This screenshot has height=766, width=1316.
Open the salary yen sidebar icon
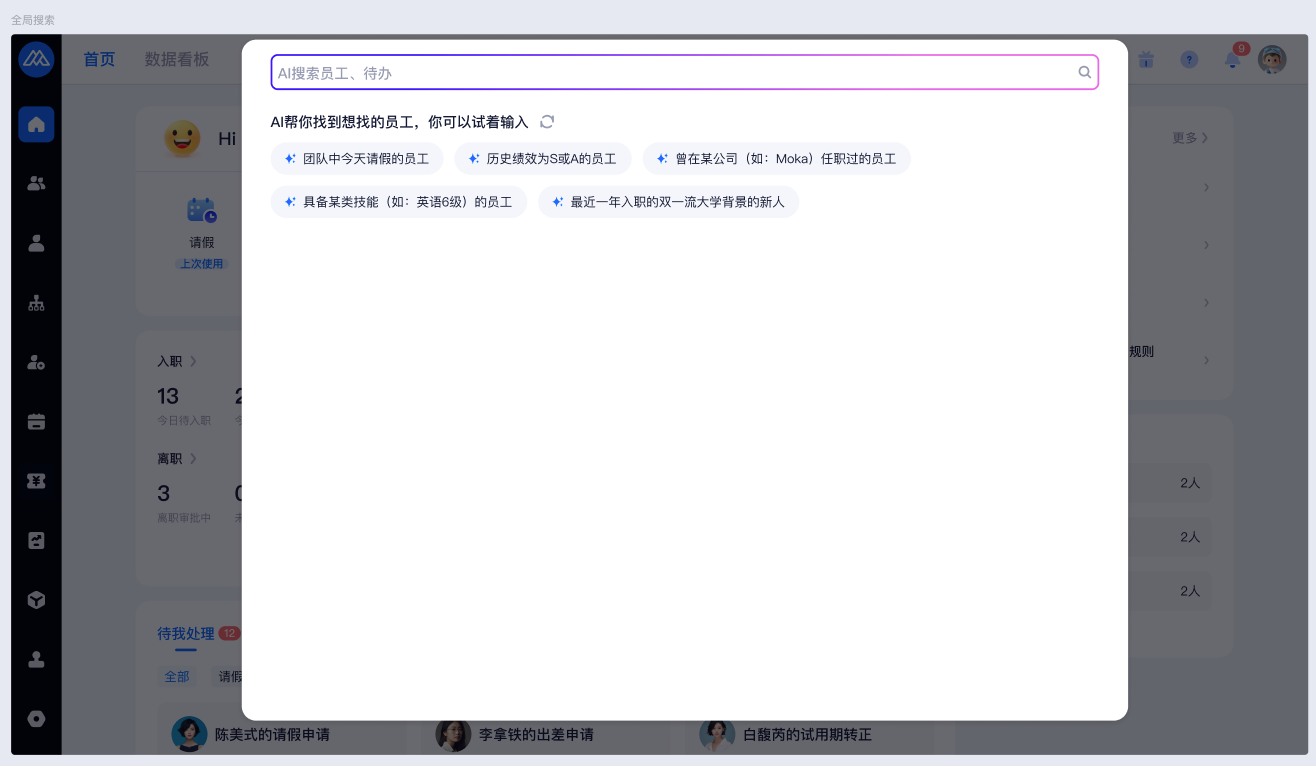pyautogui.click(x=36, y=481)
